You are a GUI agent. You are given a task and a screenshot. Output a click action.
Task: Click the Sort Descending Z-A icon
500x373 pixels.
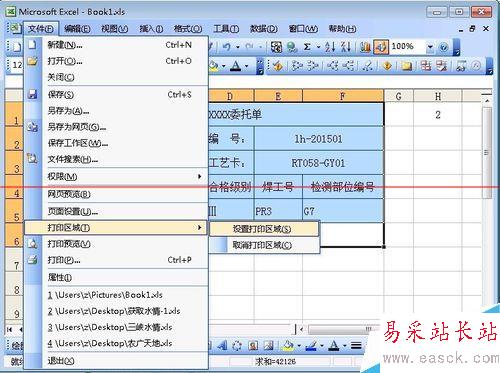coord(346,47)
